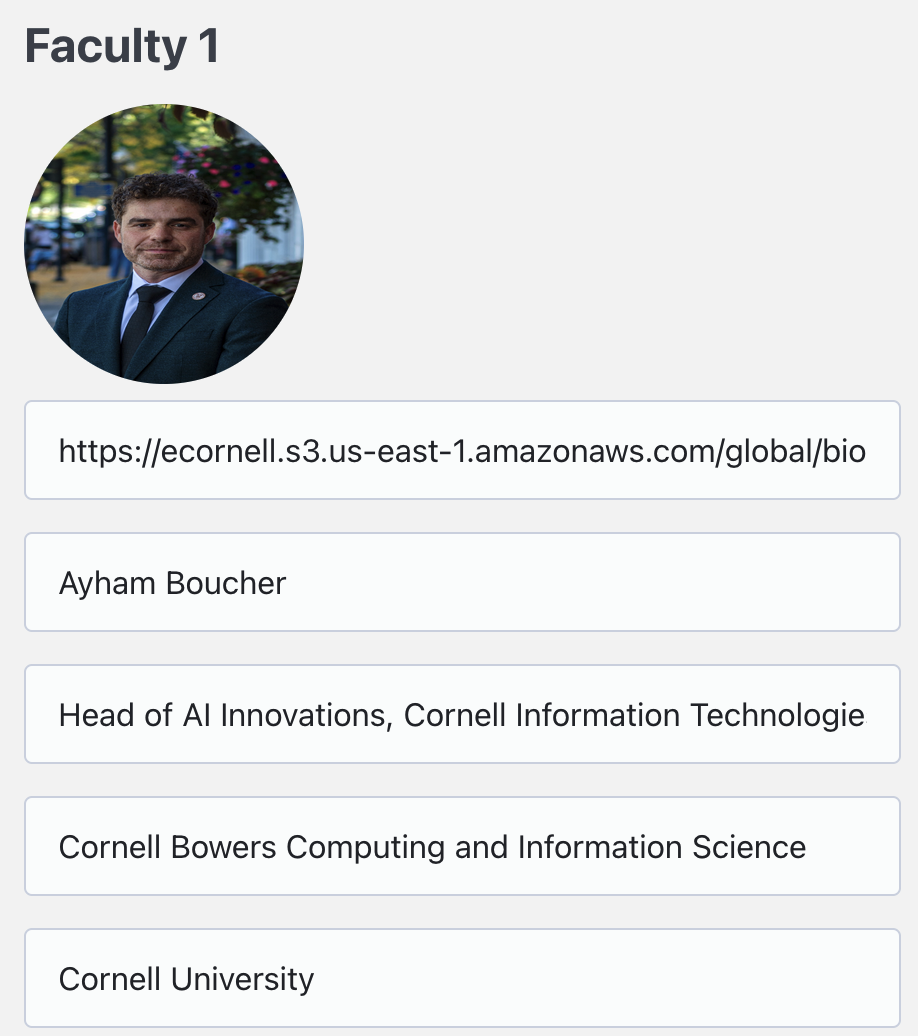Image resolution: width=918 pixels, height=1036 pixels.
Task: Click the Cornell Bowers Computing field
Action: (x=462, y=846)
